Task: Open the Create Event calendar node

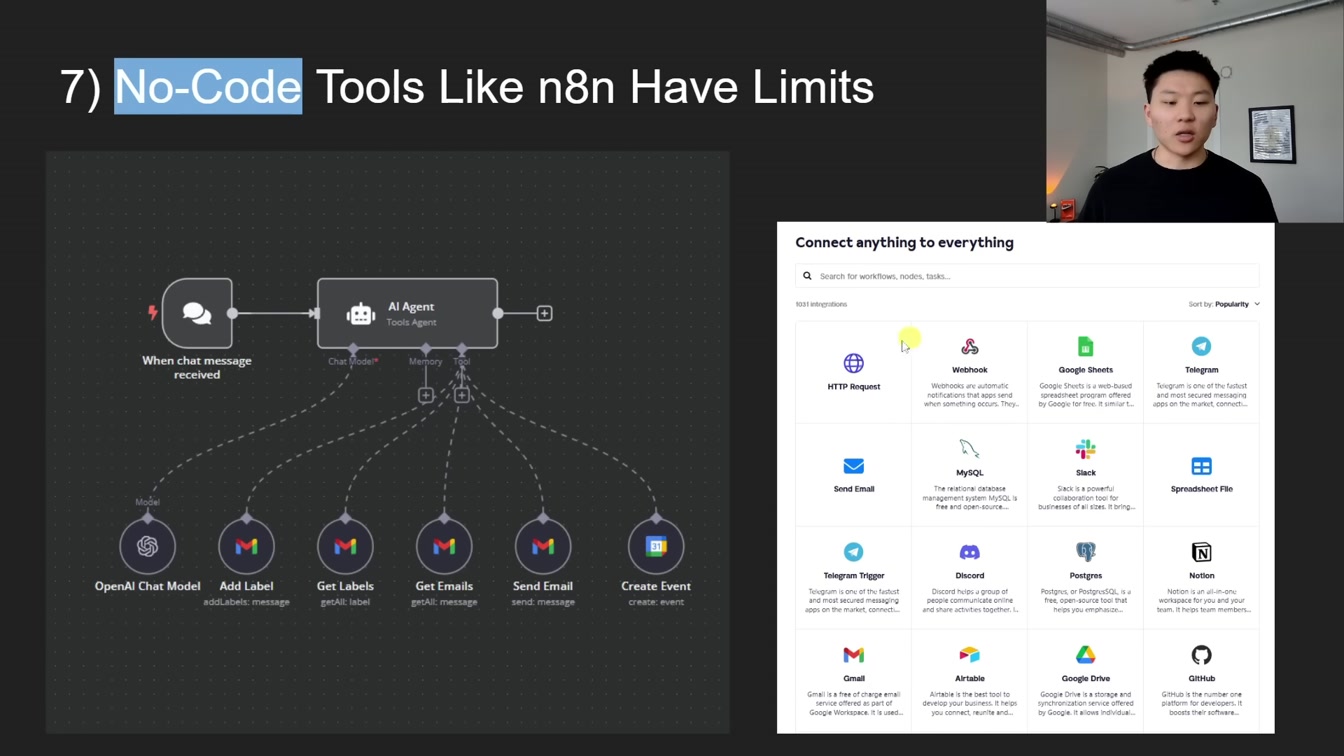Action: coord(656,546)
